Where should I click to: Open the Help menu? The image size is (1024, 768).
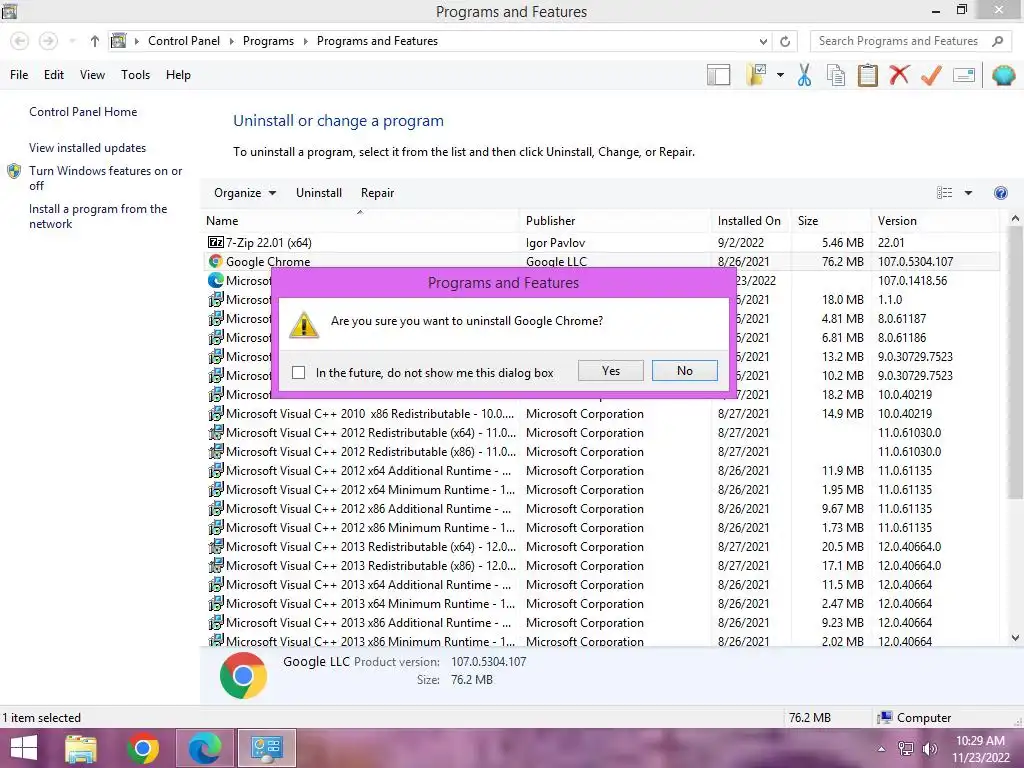(178, 75)
